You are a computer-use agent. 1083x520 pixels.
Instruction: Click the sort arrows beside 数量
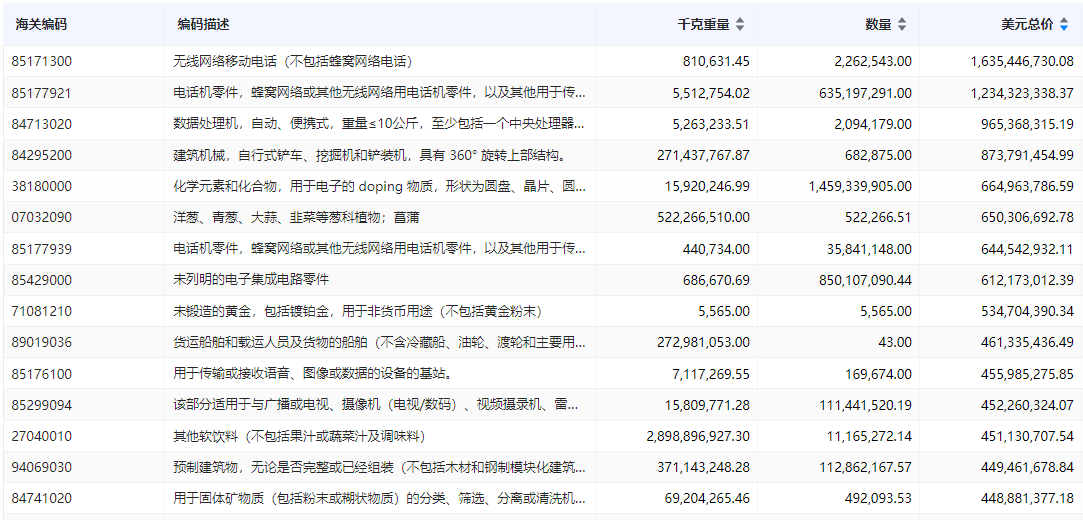click(901, 25)
